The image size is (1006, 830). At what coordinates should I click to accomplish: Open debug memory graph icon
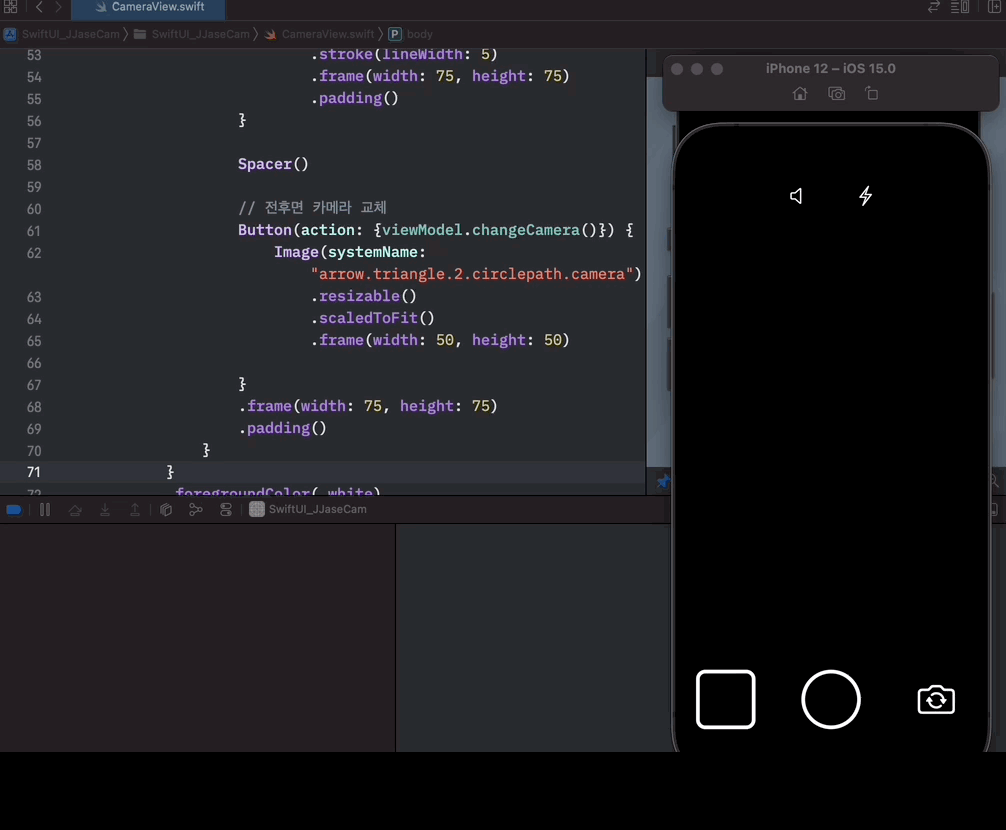click(196, 510)
